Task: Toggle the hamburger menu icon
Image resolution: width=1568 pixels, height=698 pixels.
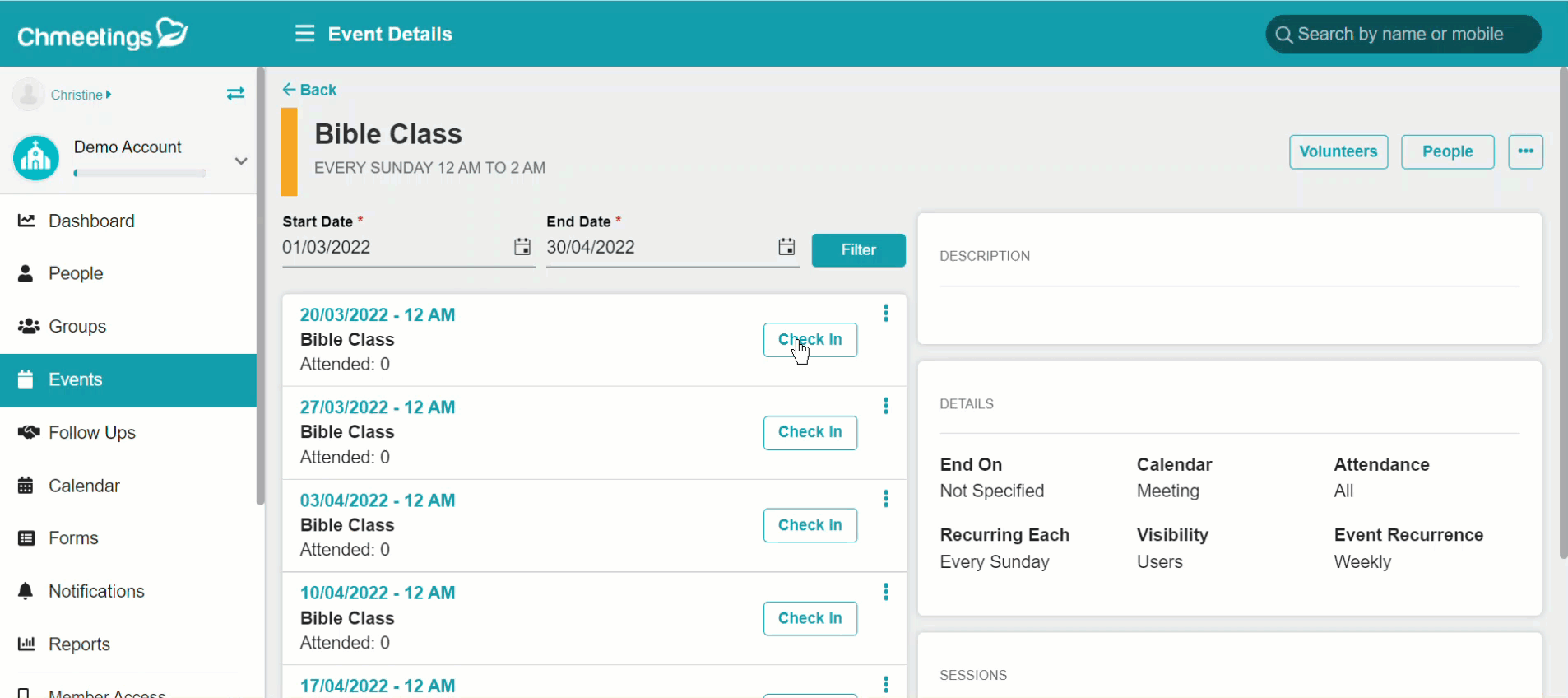Action: pyautogui.click(x=304, y=34)
